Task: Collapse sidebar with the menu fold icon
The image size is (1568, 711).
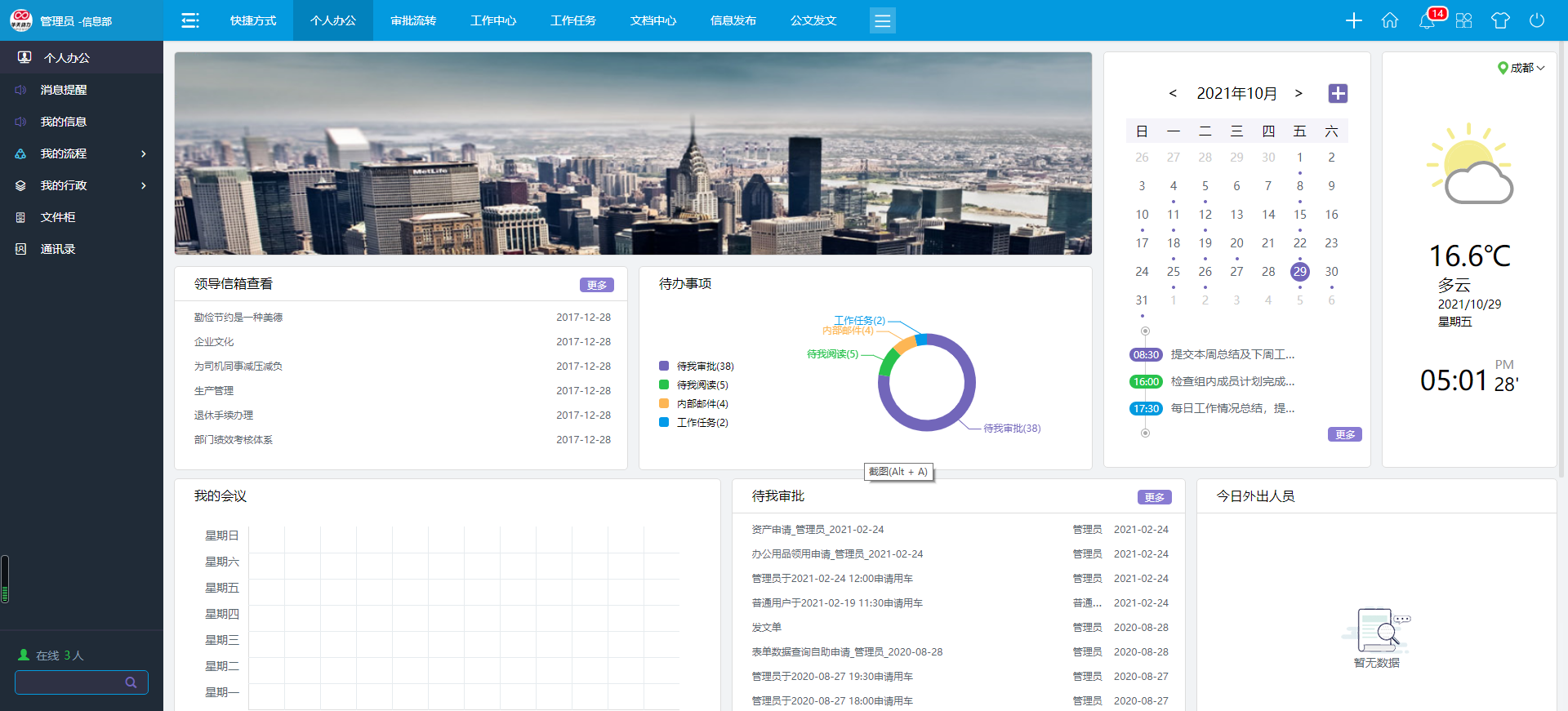Action: (x=189, y=20)
